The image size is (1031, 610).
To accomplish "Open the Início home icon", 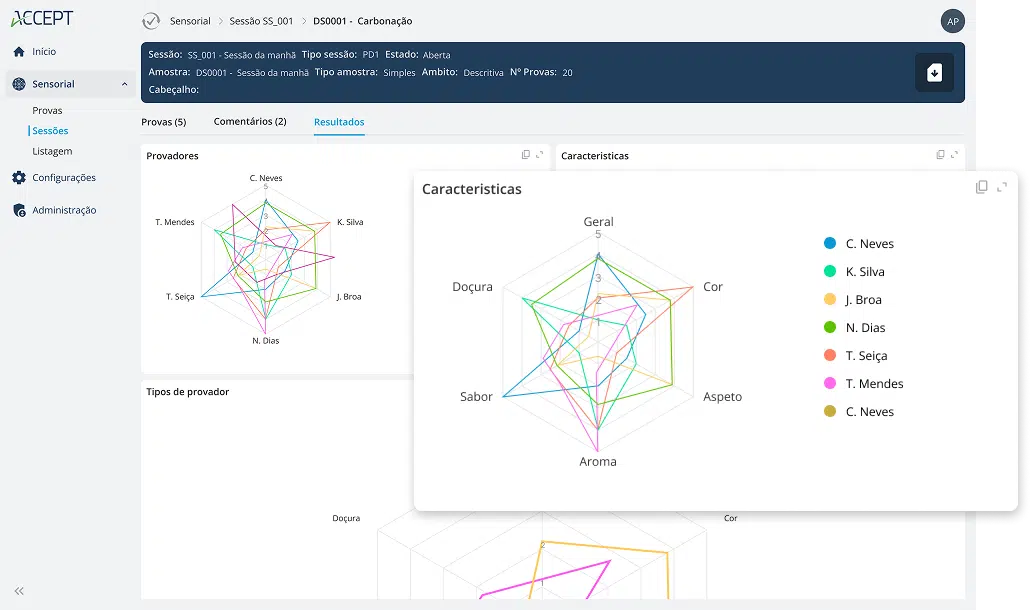I will (19, 51).
